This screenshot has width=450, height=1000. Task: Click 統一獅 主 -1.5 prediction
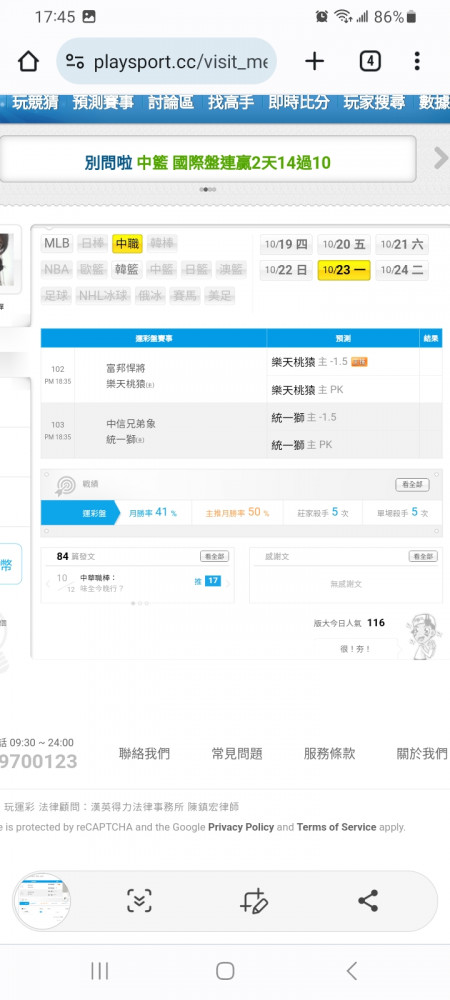pos(304,417)
